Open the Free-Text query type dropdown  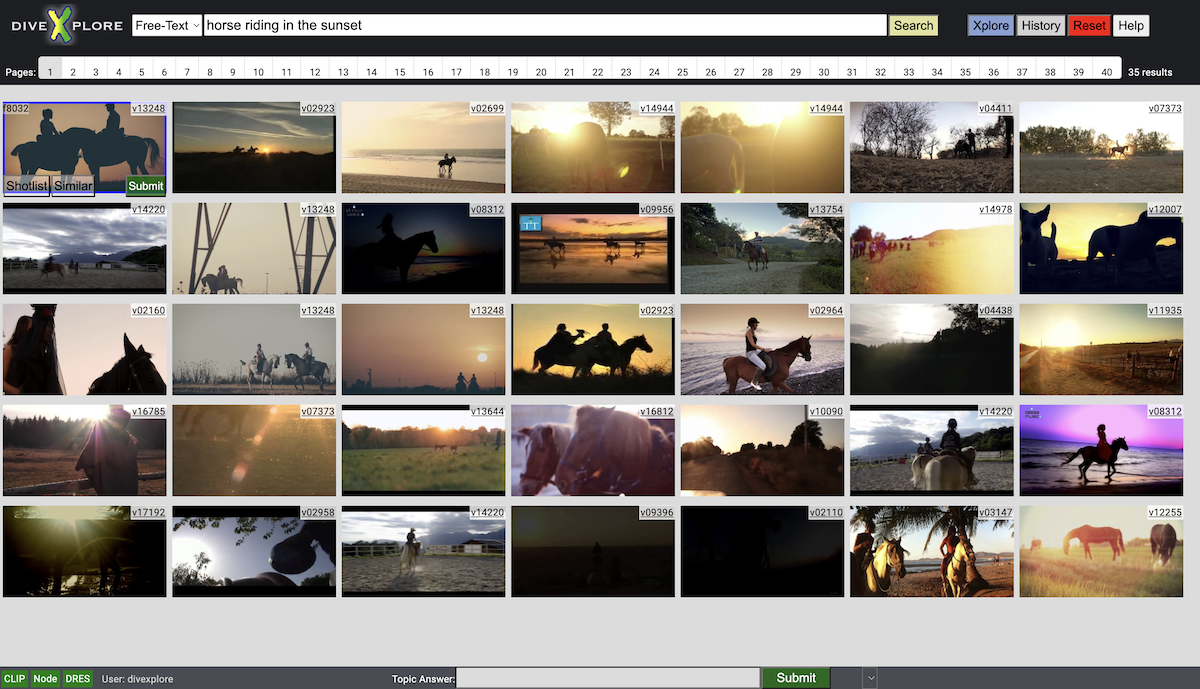click(x=167, y=26)
